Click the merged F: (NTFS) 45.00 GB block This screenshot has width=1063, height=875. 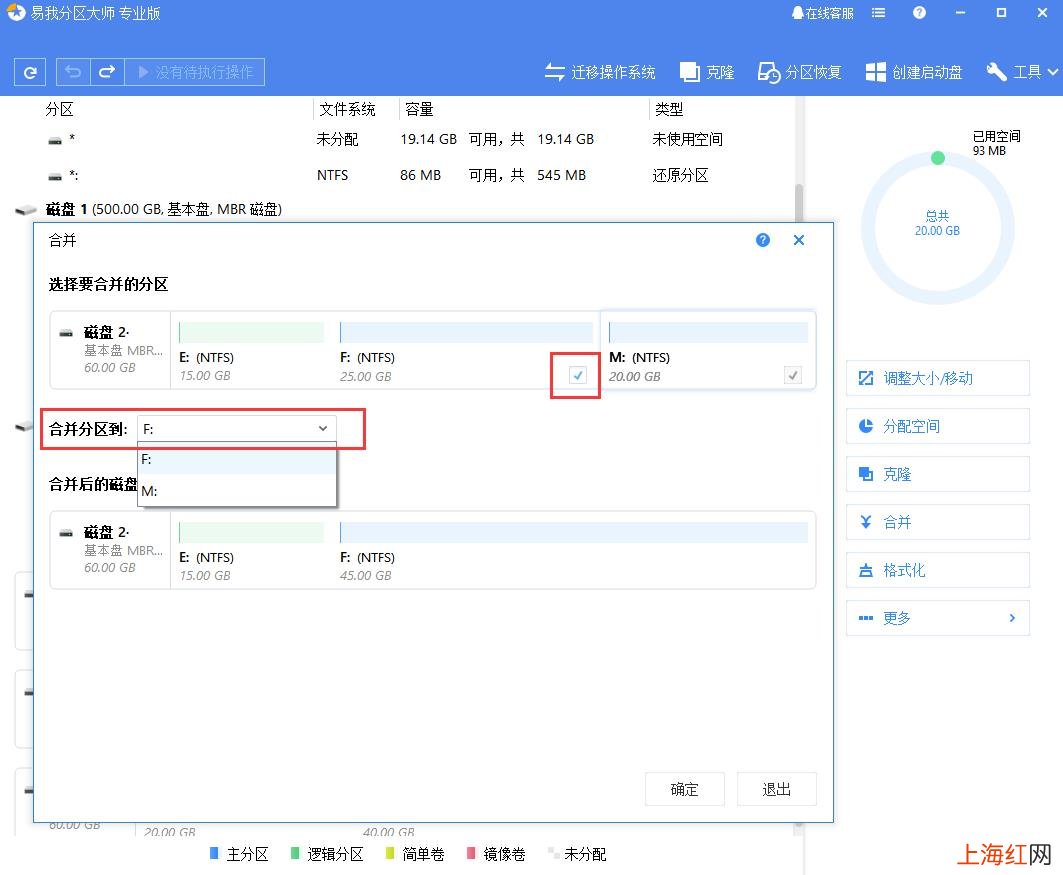(573, 552)
